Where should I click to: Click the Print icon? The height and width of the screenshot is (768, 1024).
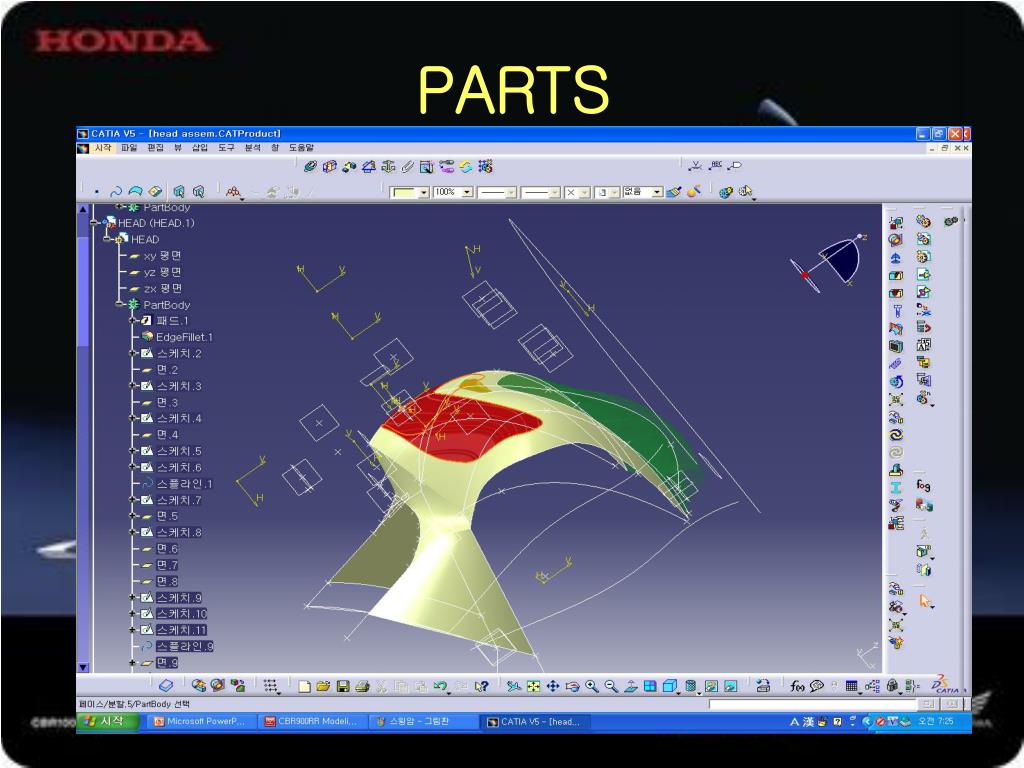(362, 686)
